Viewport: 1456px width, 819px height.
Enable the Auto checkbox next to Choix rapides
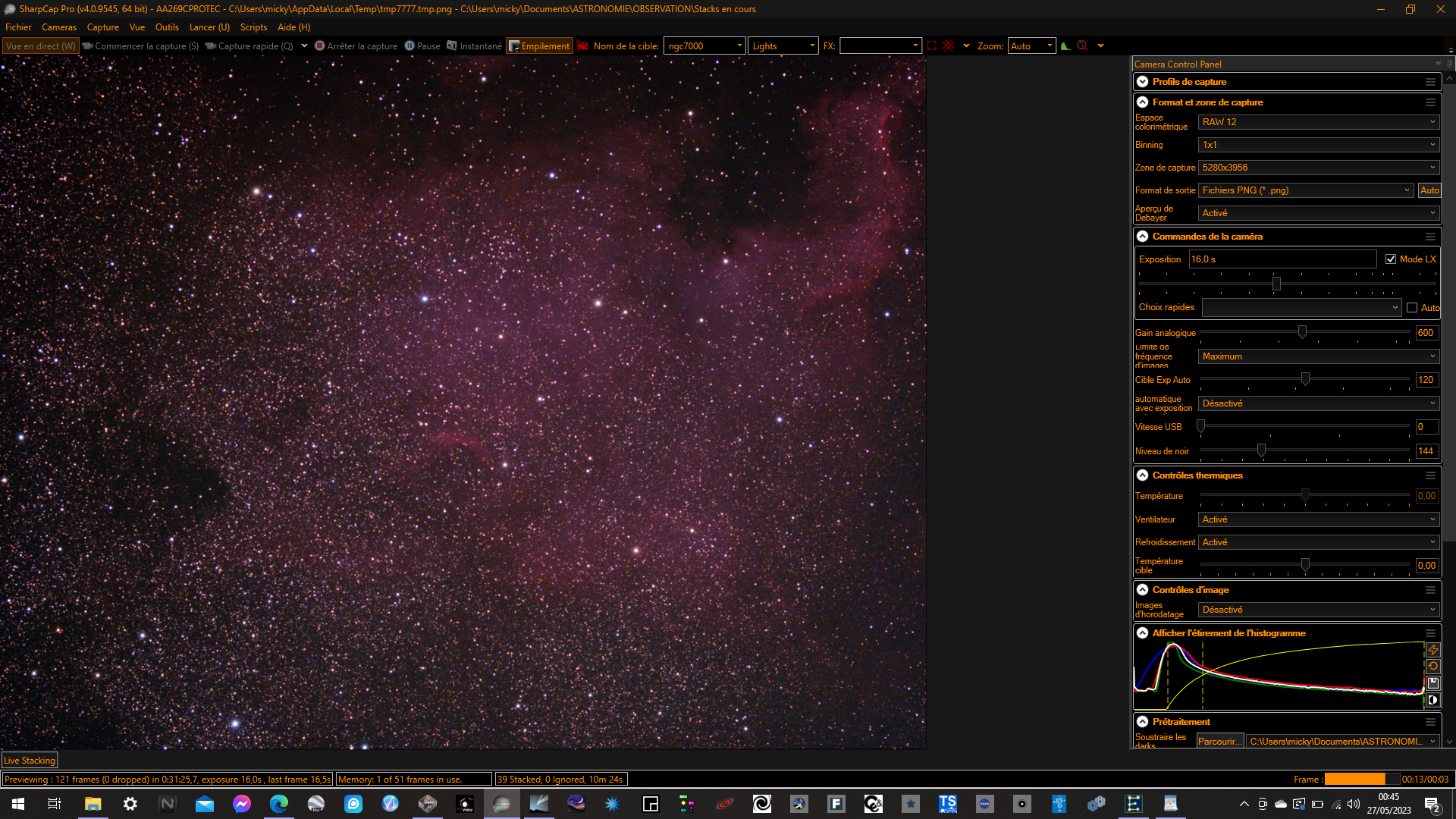pos(1412,308)
